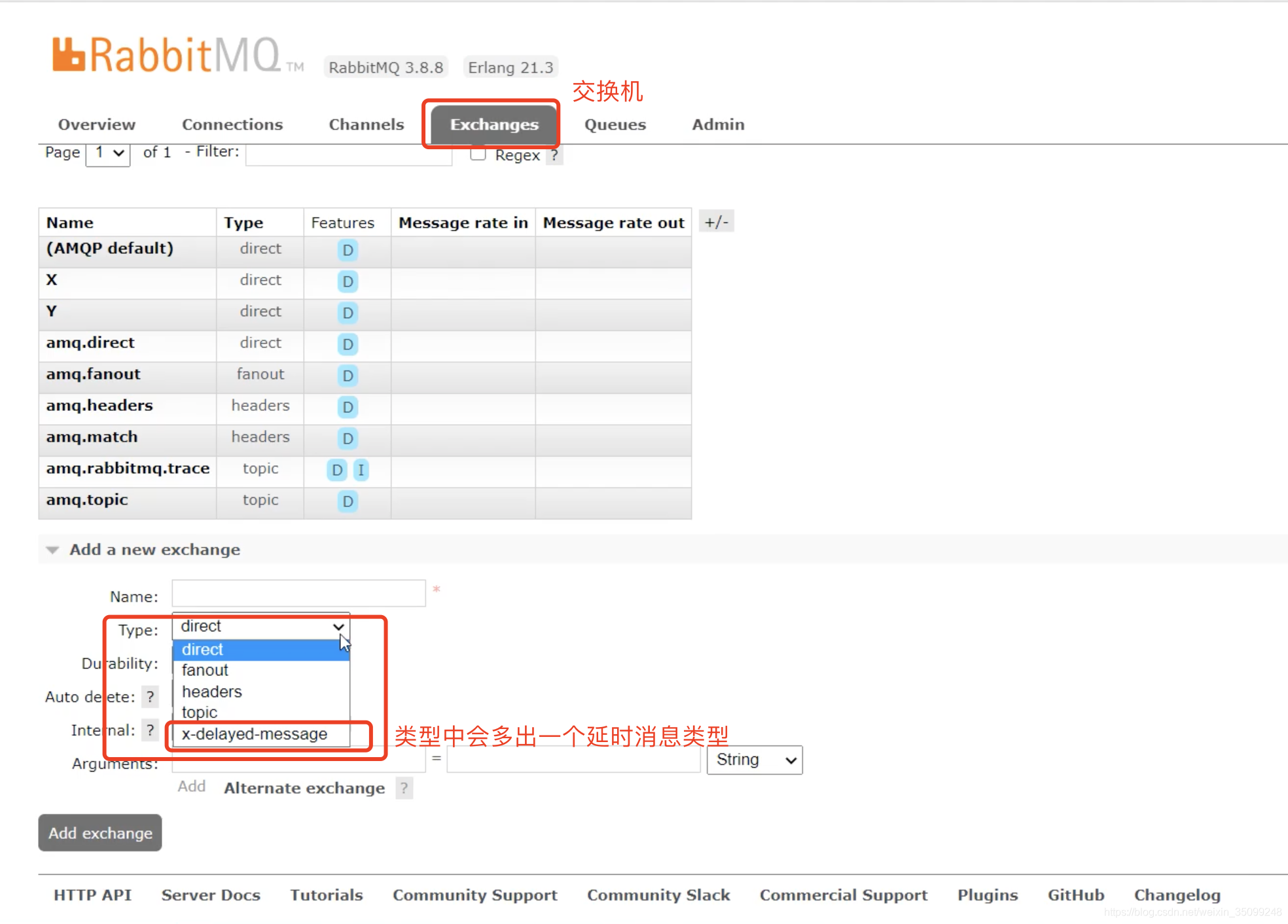Open the Changelog footer link
Image resolution: width=1288 pixels, height=924 pixels.
tap(1177, 895)
